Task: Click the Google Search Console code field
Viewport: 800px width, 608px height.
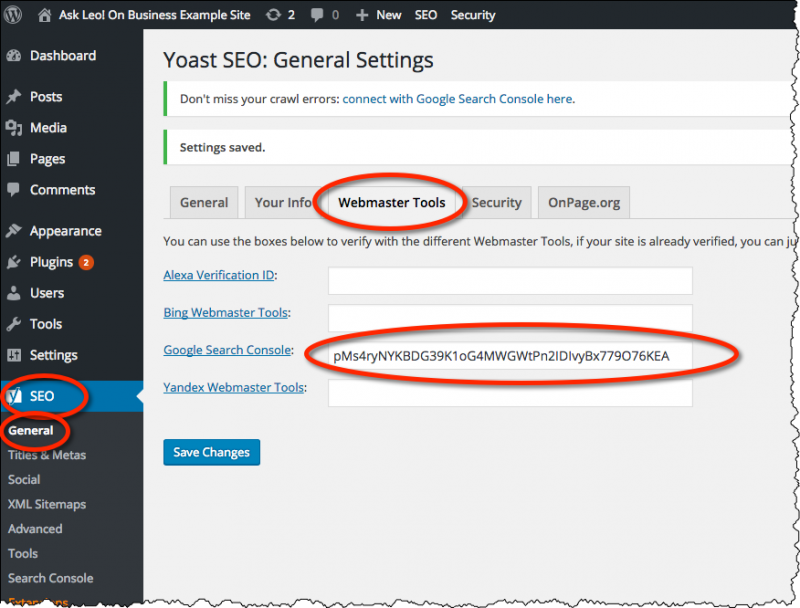Action: pos(510,356)
